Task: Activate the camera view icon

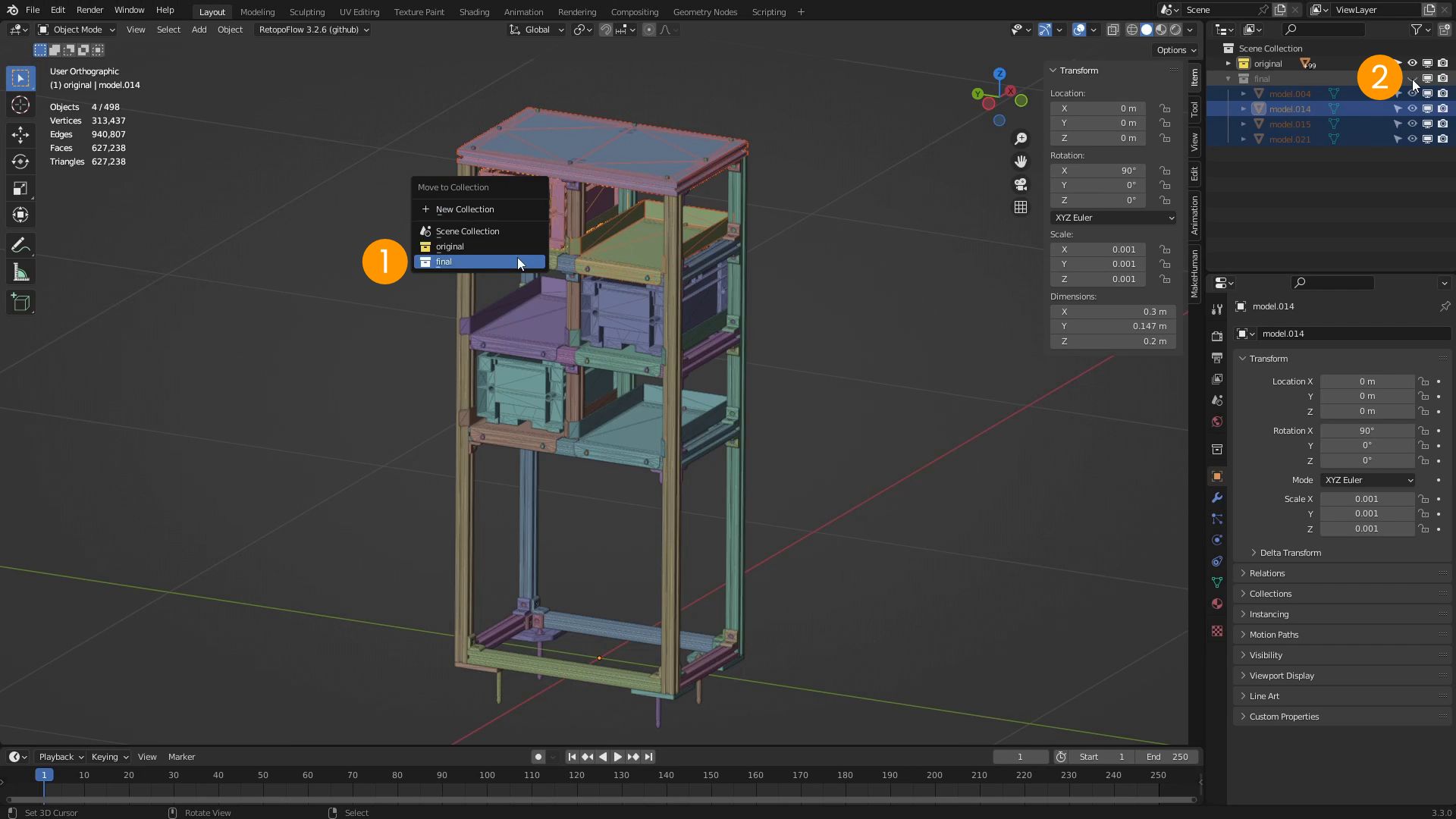Action: click(1021, 185)
